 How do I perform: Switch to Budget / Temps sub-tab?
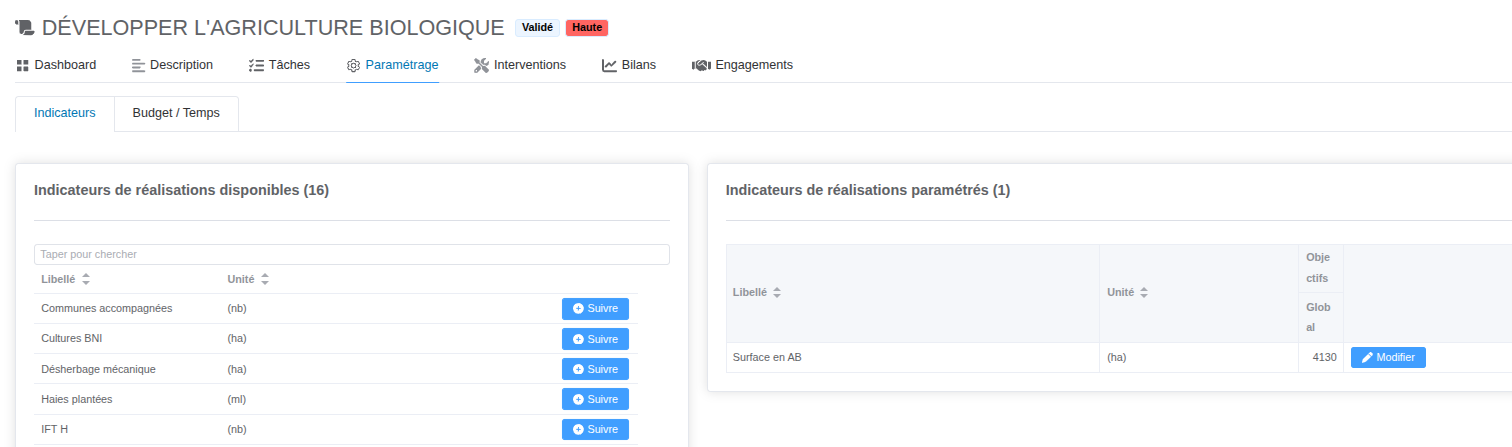pyautogui.click(x=176, y=113)
